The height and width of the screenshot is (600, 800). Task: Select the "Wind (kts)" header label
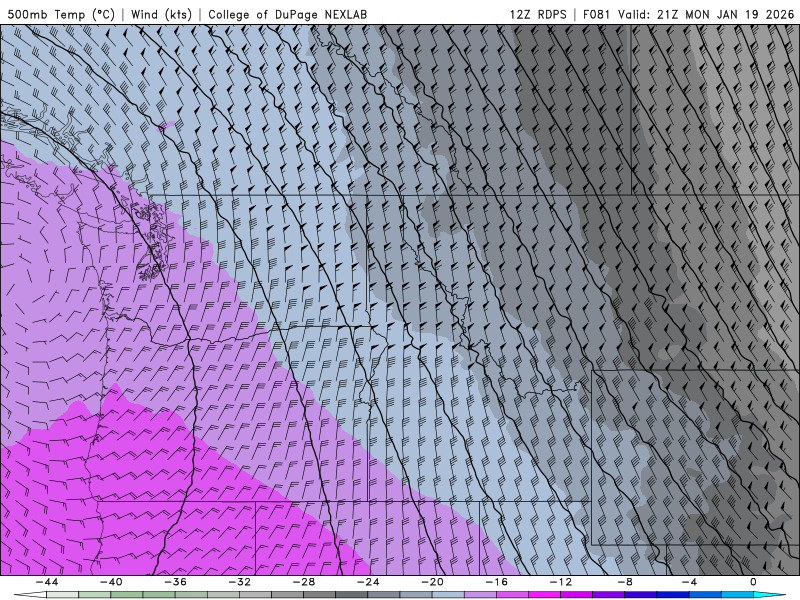(161, 14)
